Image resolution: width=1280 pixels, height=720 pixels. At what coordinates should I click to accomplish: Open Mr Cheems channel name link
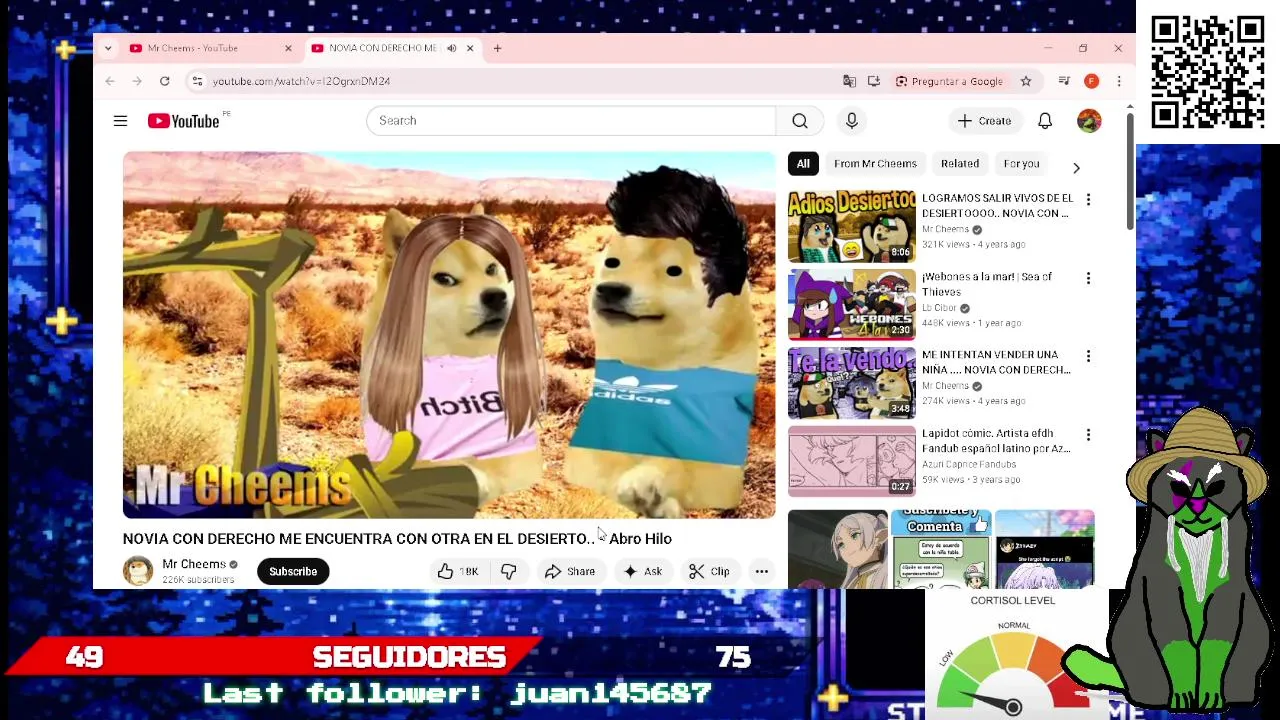(194, 564)
